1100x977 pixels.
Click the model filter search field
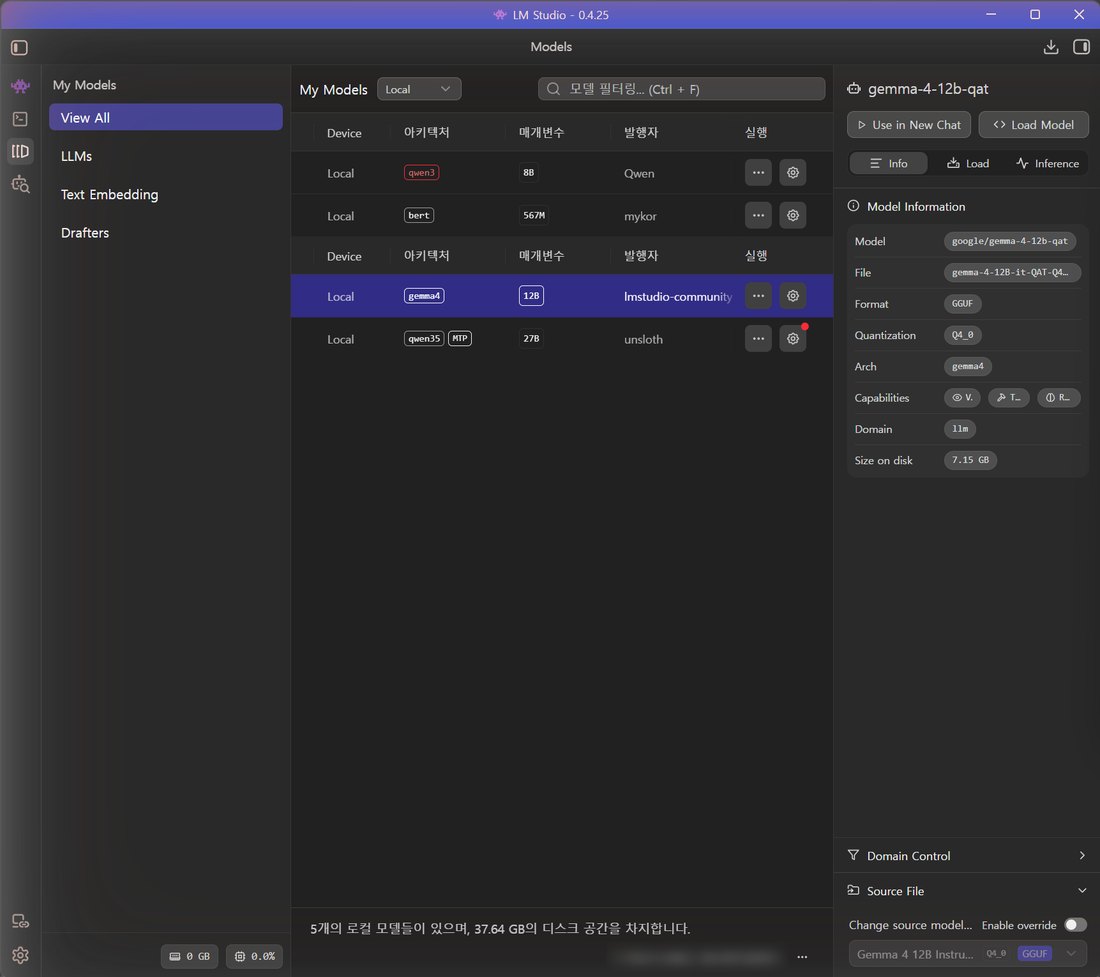[681, 89]
